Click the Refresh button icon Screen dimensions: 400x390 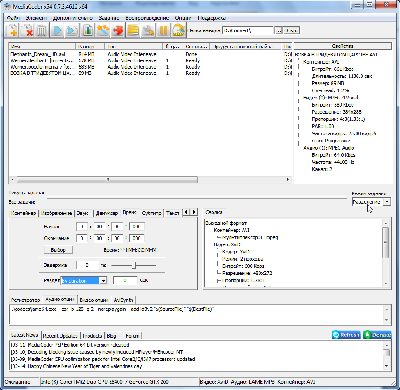click(346, 335)
